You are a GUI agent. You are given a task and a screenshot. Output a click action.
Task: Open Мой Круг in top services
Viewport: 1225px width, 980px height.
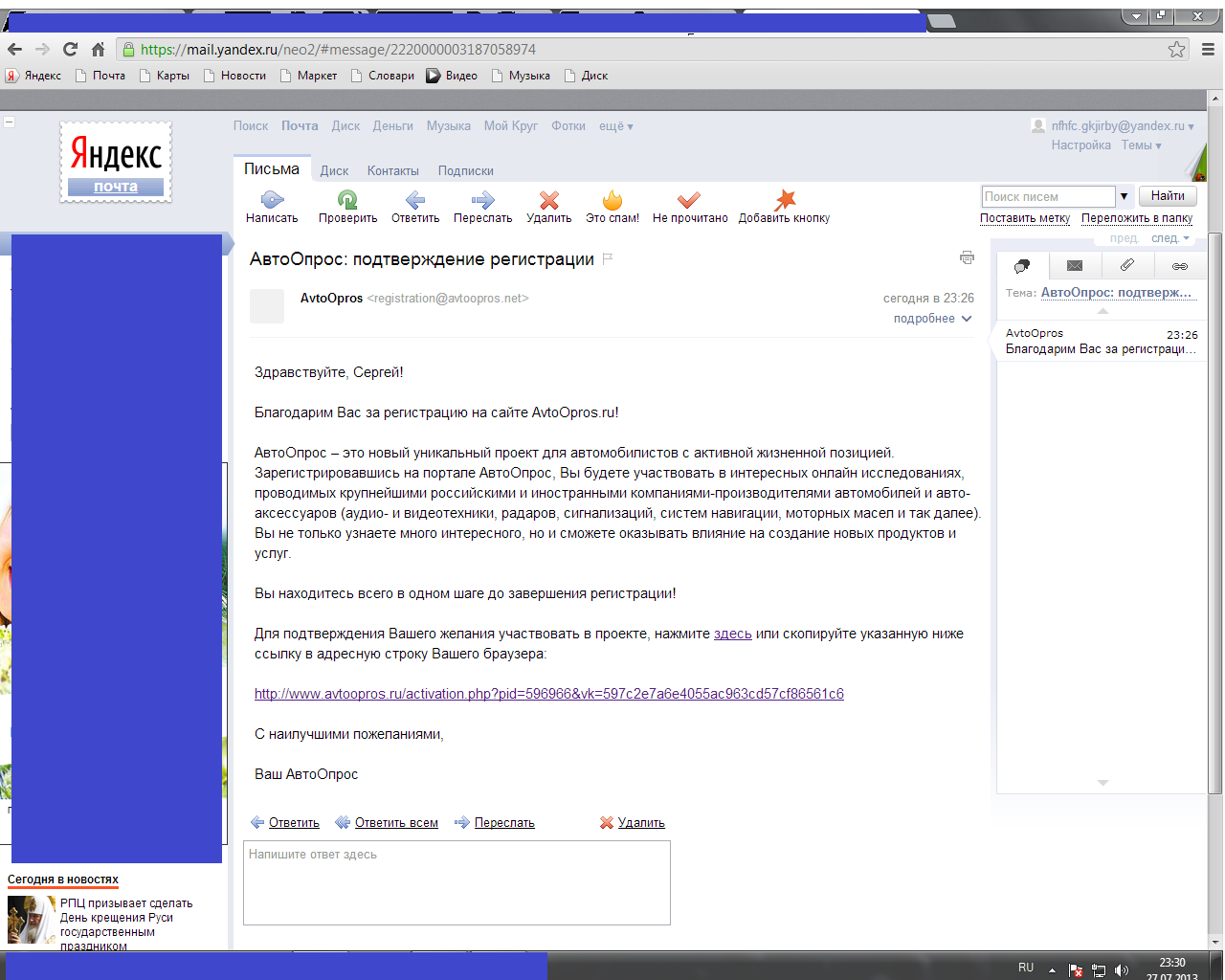pos(511,126)
